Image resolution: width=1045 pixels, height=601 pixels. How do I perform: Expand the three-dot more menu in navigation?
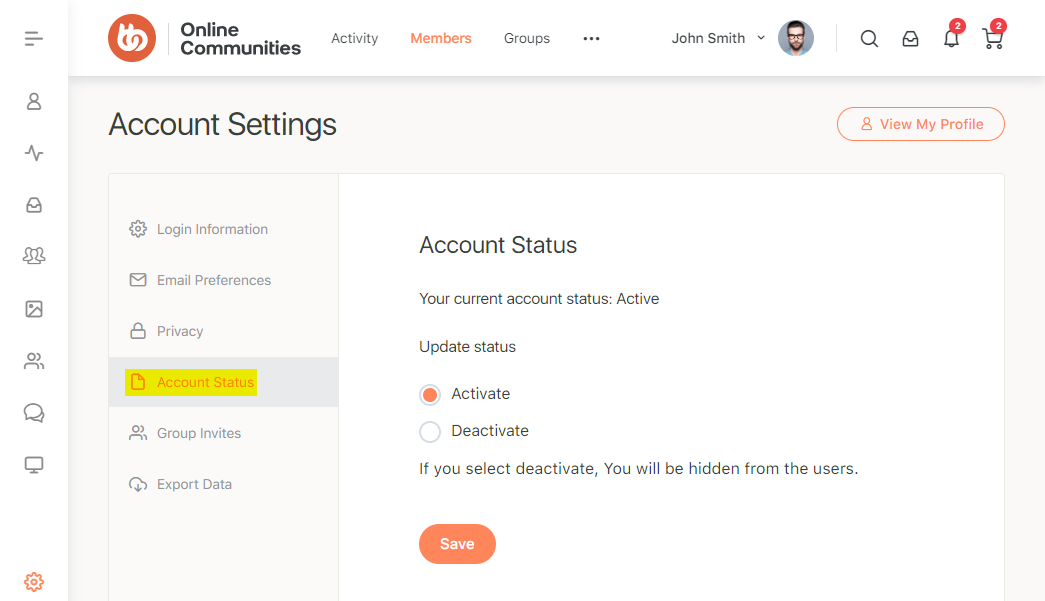[x=591, y=39]
